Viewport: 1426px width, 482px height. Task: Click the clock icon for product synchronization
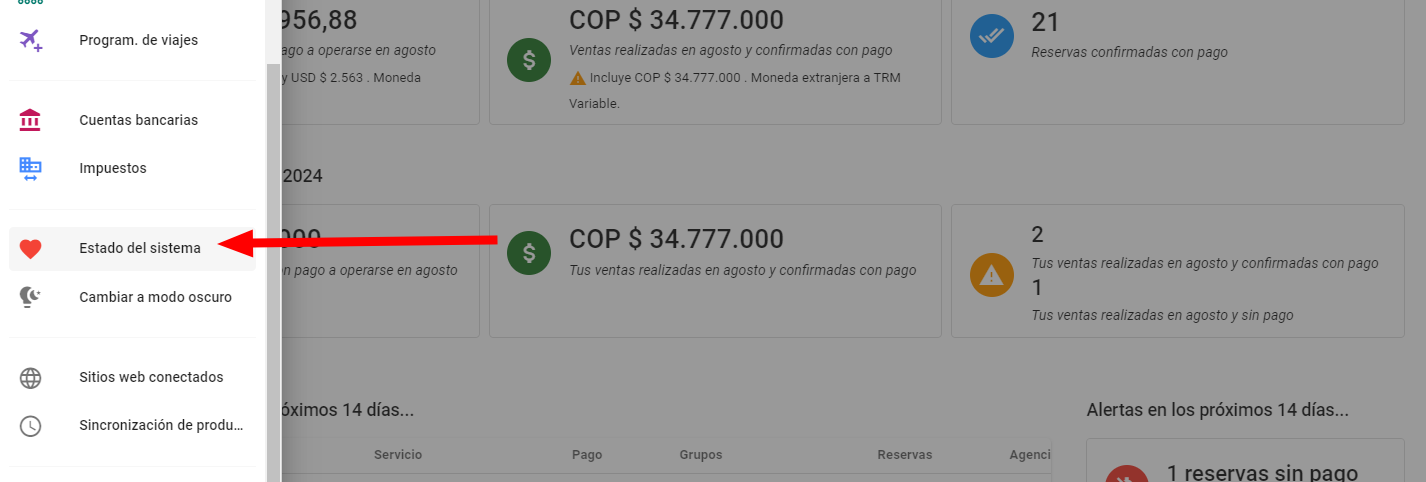pos(30,426)
